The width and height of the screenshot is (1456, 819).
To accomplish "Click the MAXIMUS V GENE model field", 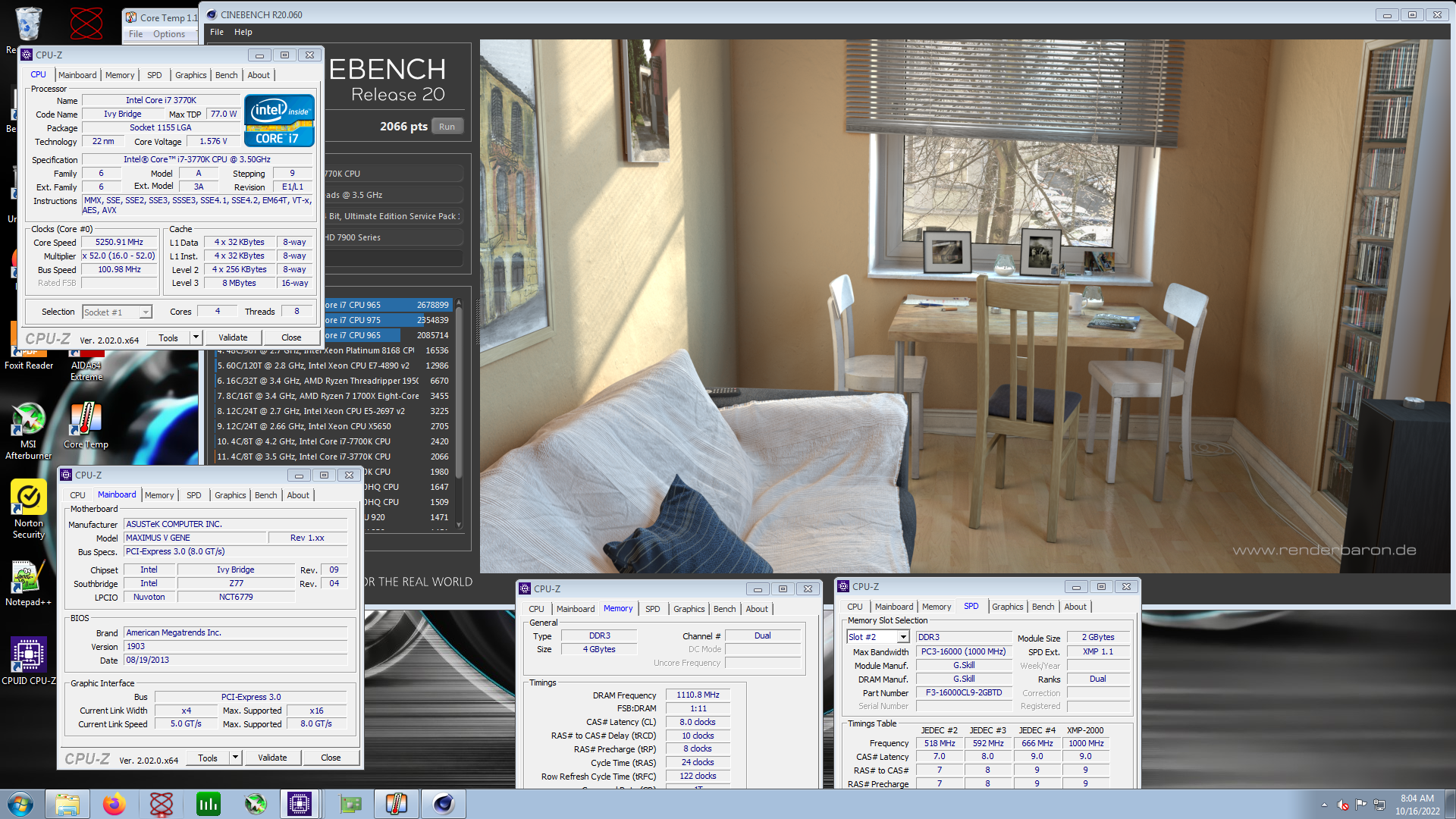I will [196, 538].
